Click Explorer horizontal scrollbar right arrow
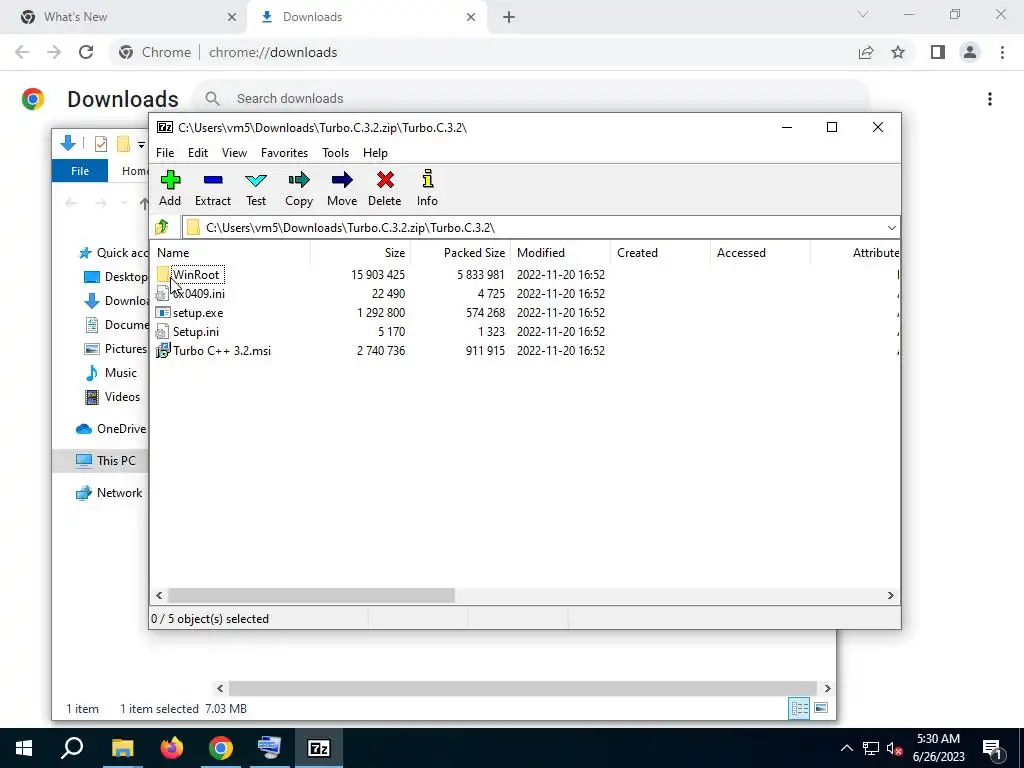 tap(827, 688)
